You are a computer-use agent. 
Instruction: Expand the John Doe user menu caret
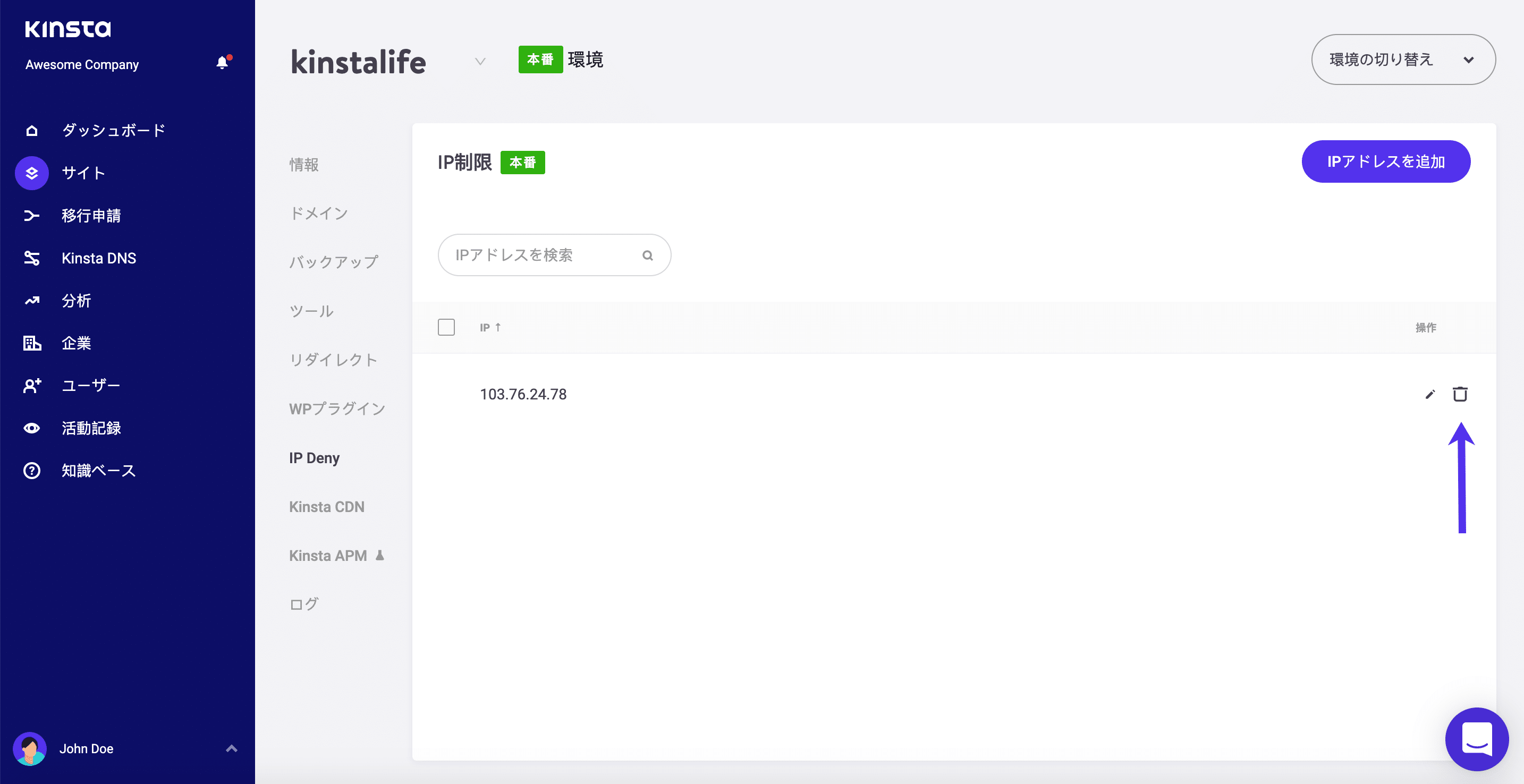232,748
